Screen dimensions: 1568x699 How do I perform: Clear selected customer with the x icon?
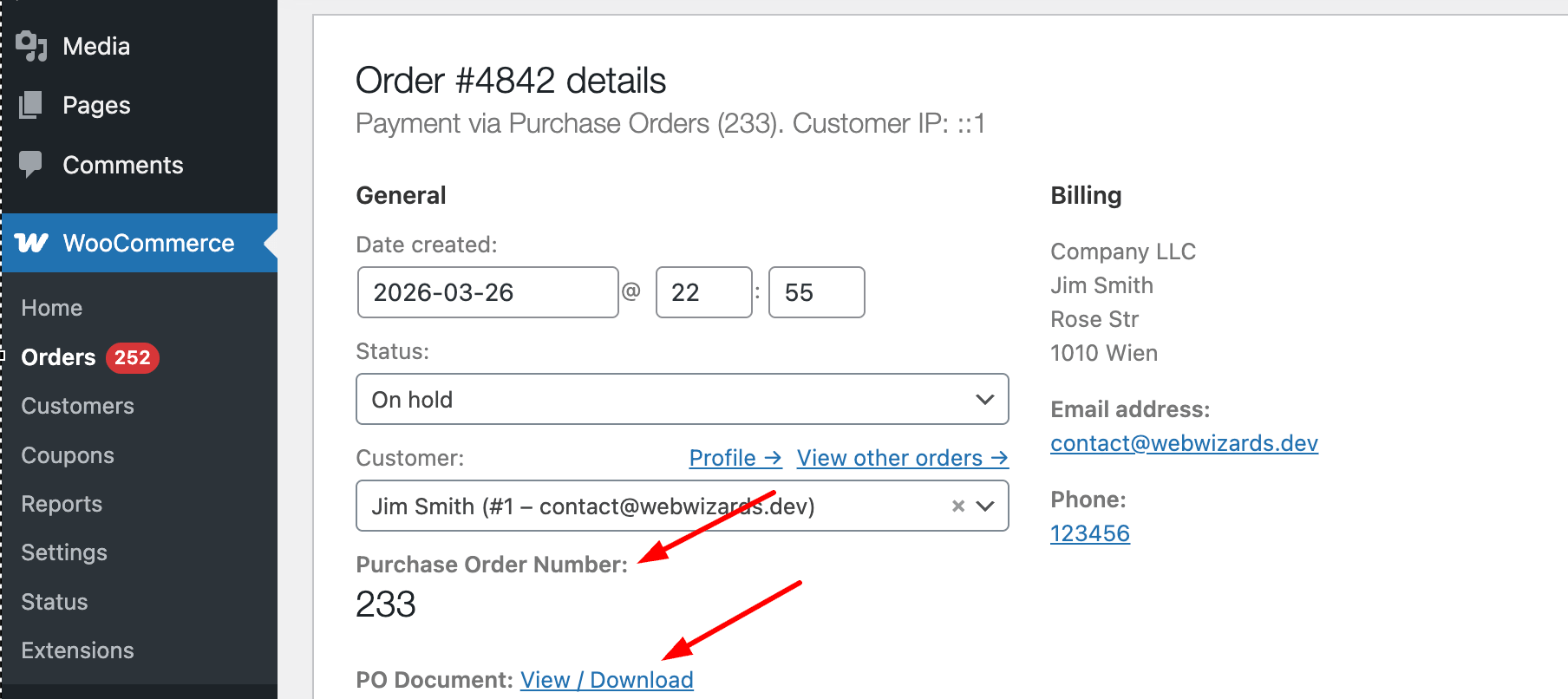coord(958,506)
